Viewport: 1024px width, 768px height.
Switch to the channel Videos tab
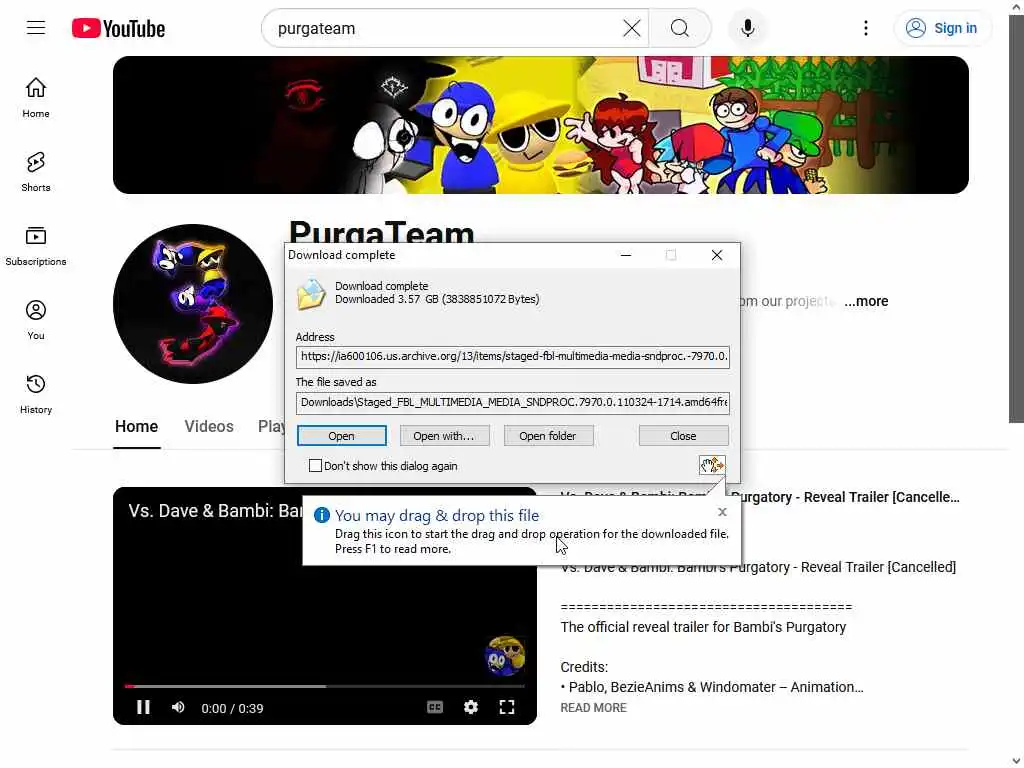(209, 426)
